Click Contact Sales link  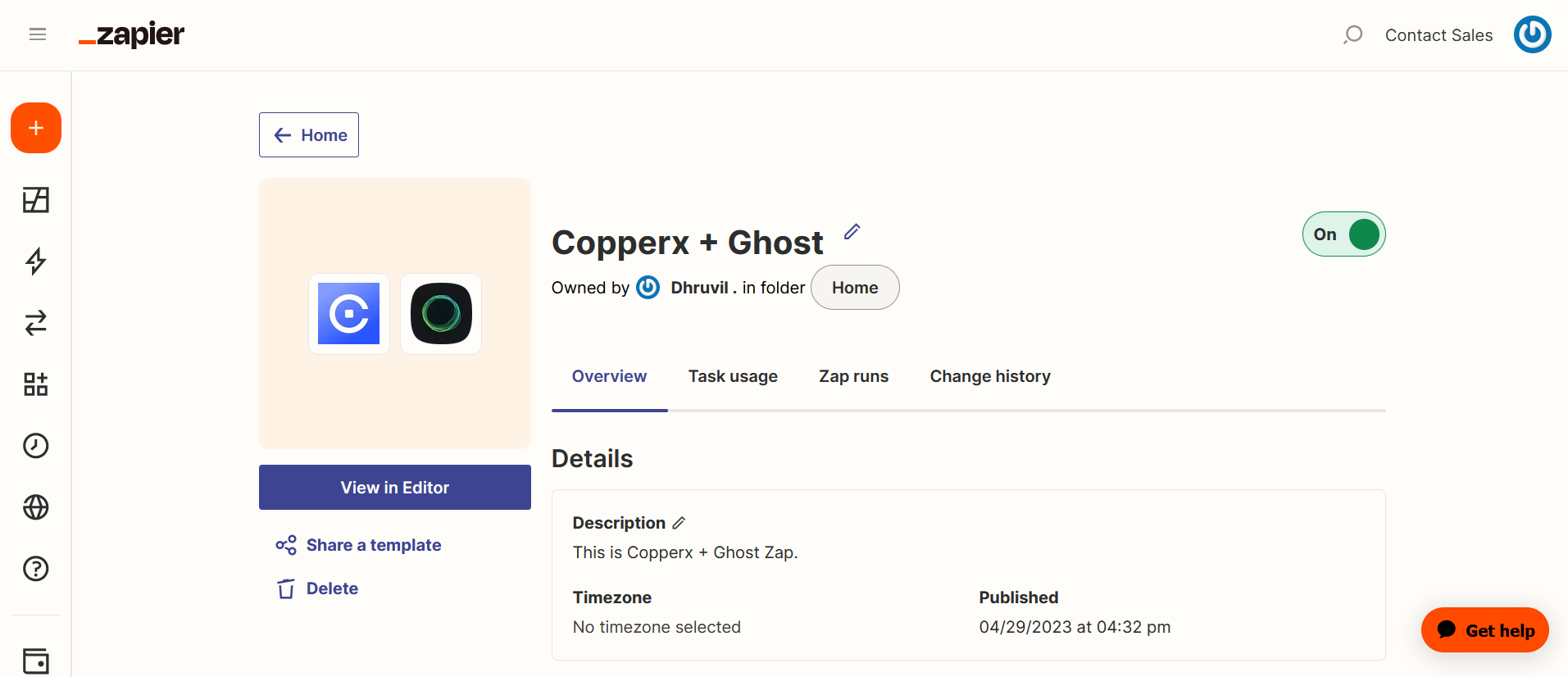(1438, 35)
